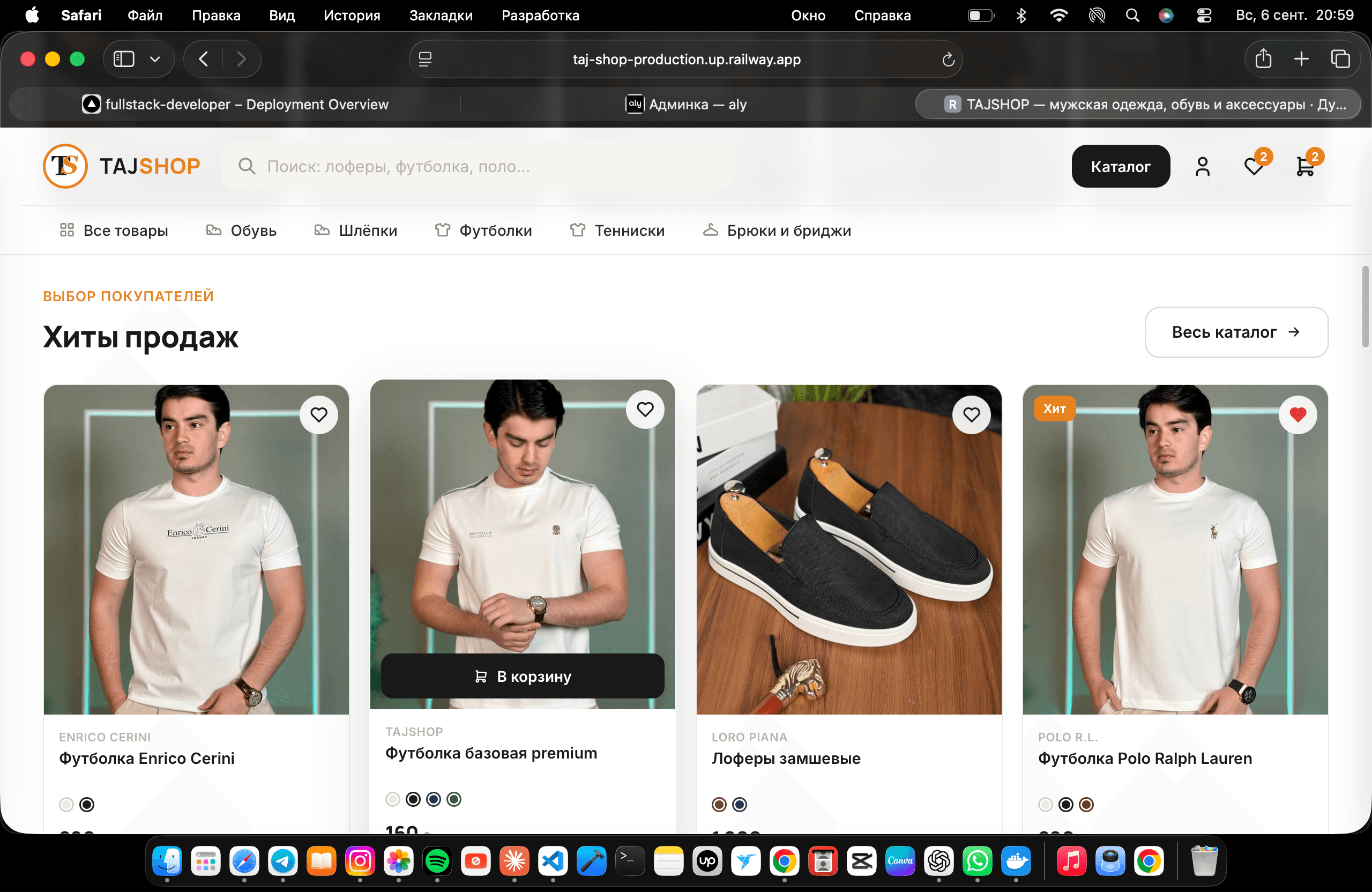This screenshot has width=1372, height=892.
Task: Open the user account profile icon
Action: 1203,167
